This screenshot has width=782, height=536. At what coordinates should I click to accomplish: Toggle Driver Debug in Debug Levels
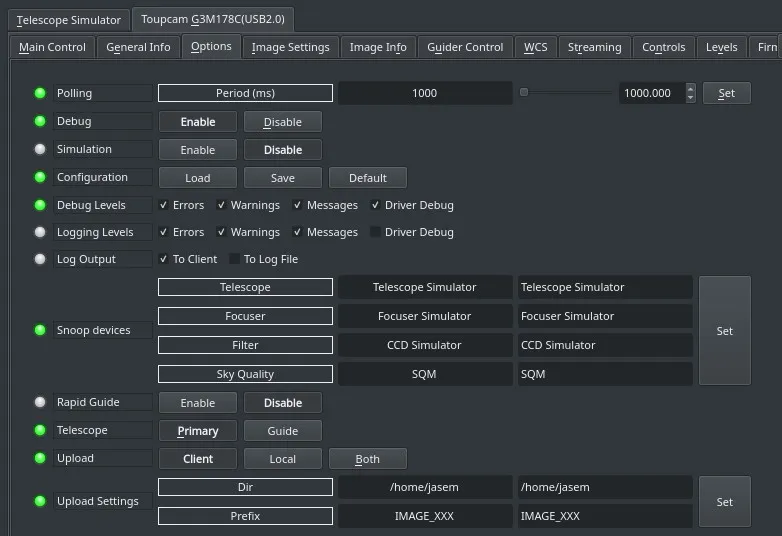point(375,205)
